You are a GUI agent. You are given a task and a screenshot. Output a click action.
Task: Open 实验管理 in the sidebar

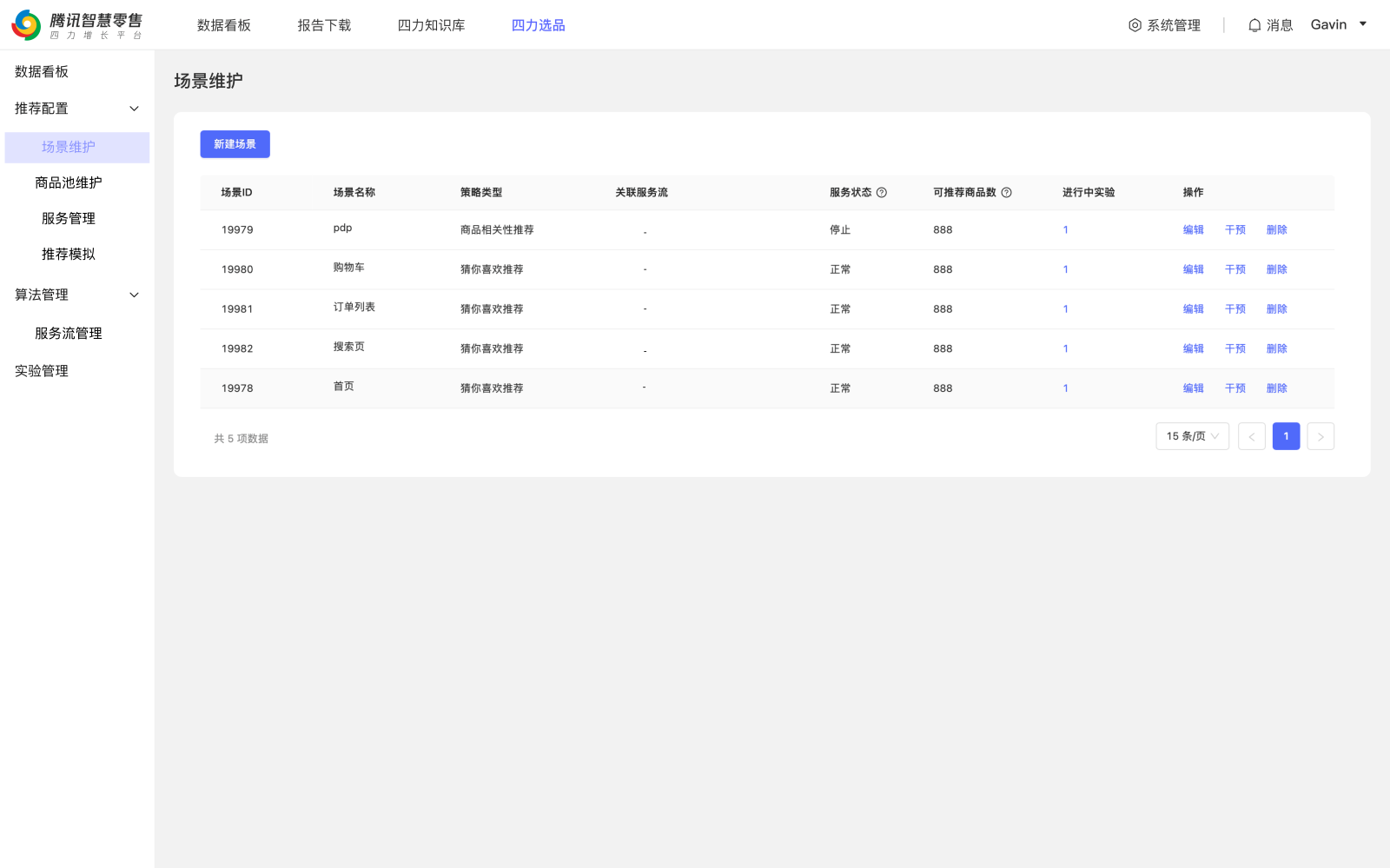click(x=42, y=371)
